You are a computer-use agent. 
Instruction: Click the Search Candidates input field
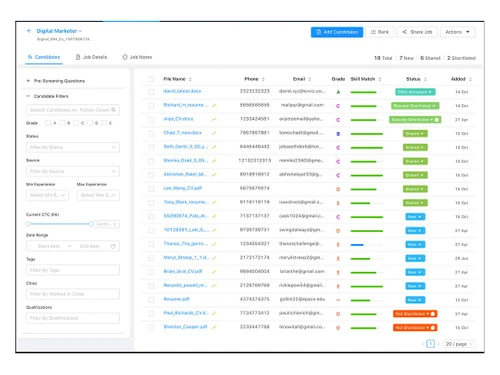(73, 110)
